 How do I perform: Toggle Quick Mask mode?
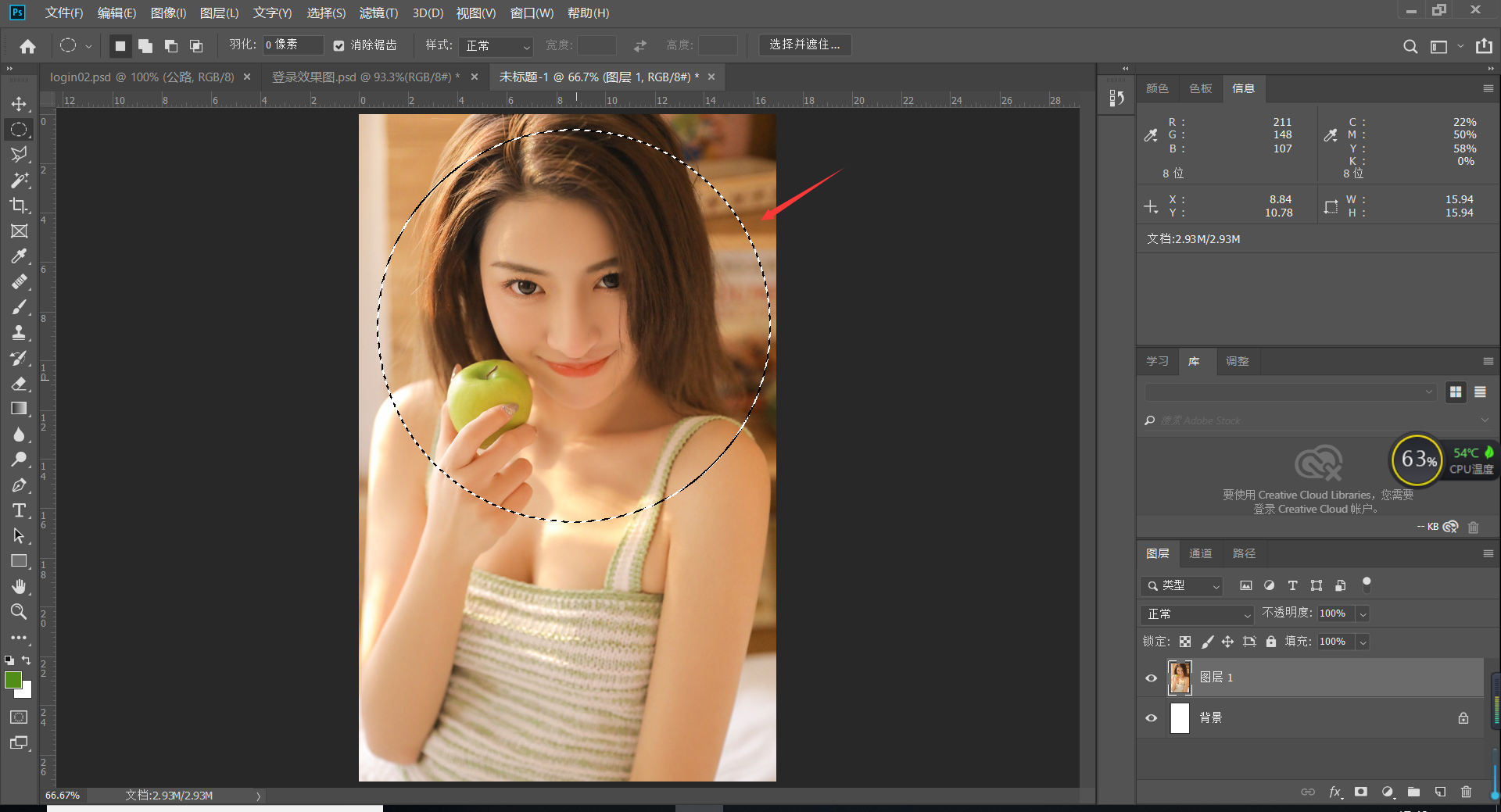tap(19, 717)
